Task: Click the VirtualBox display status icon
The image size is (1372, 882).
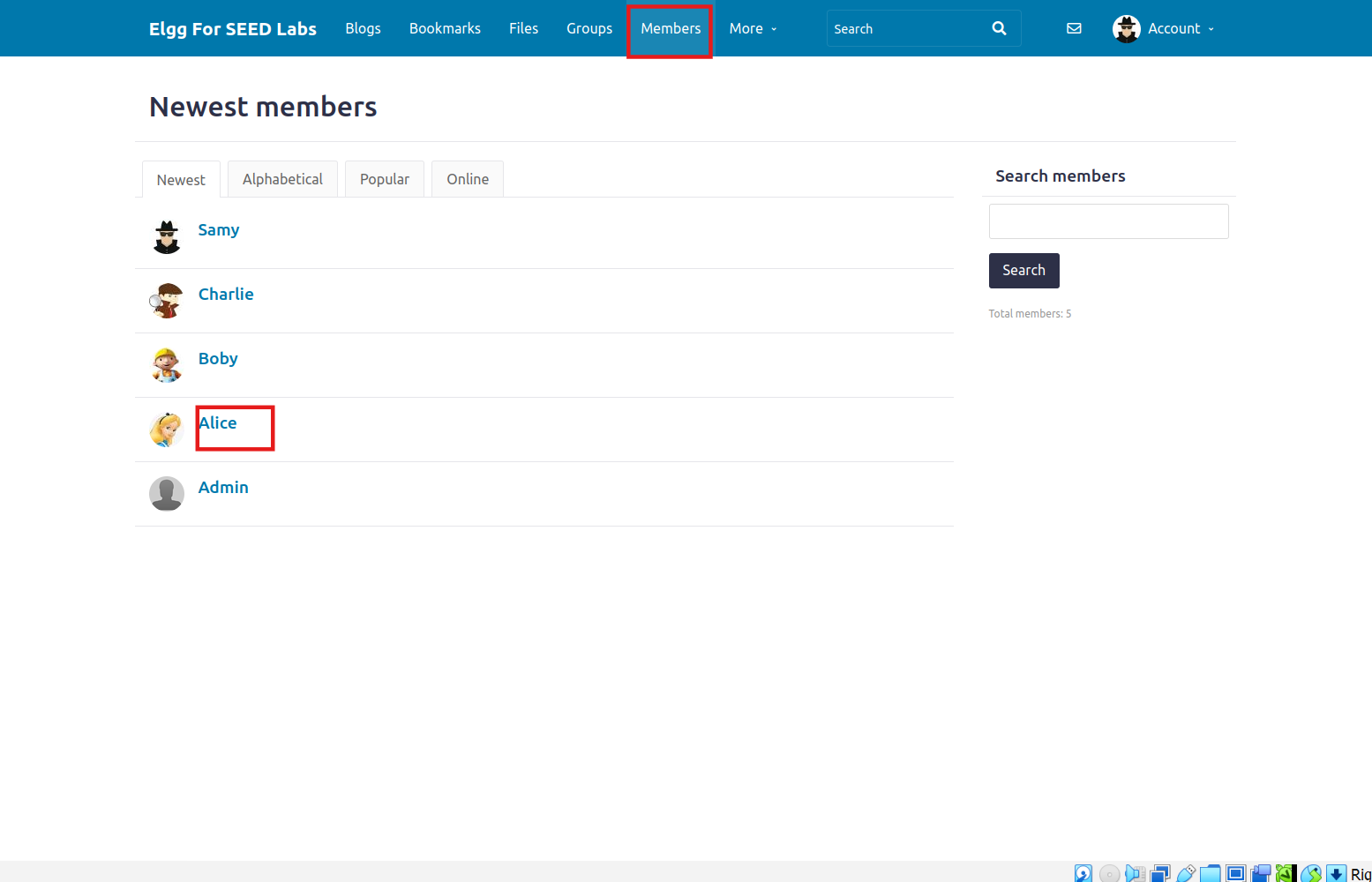Action: pos(1236,873)
